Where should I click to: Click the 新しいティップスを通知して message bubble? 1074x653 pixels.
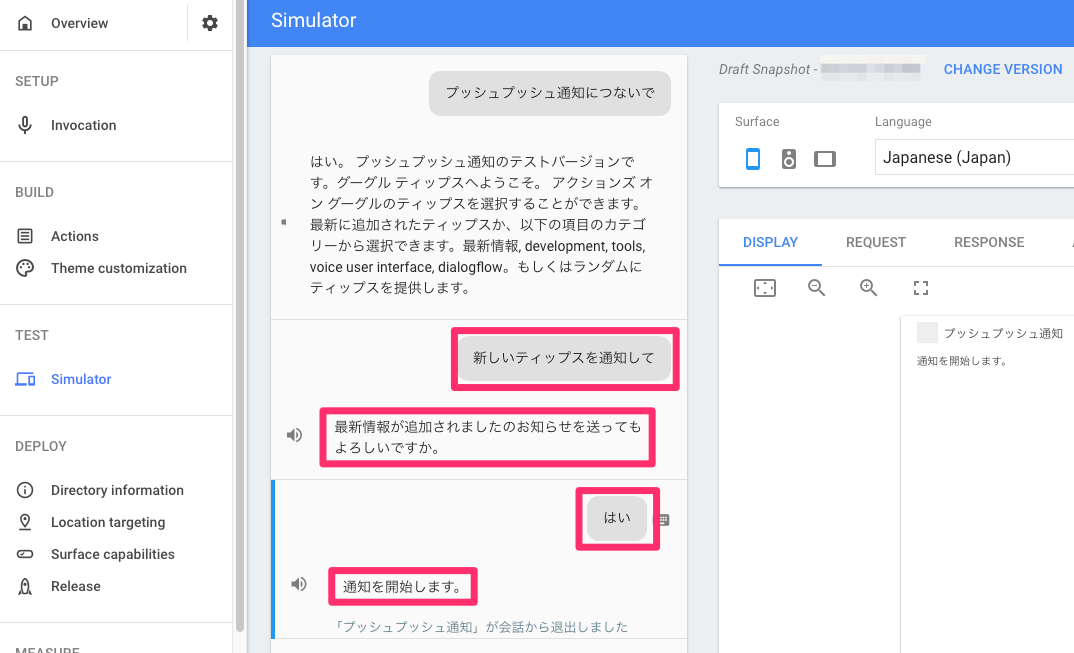click(564, 357)
